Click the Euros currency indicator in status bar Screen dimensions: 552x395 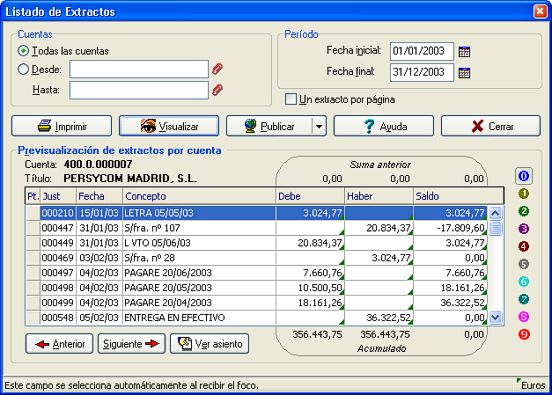click(x=533, y=385)
